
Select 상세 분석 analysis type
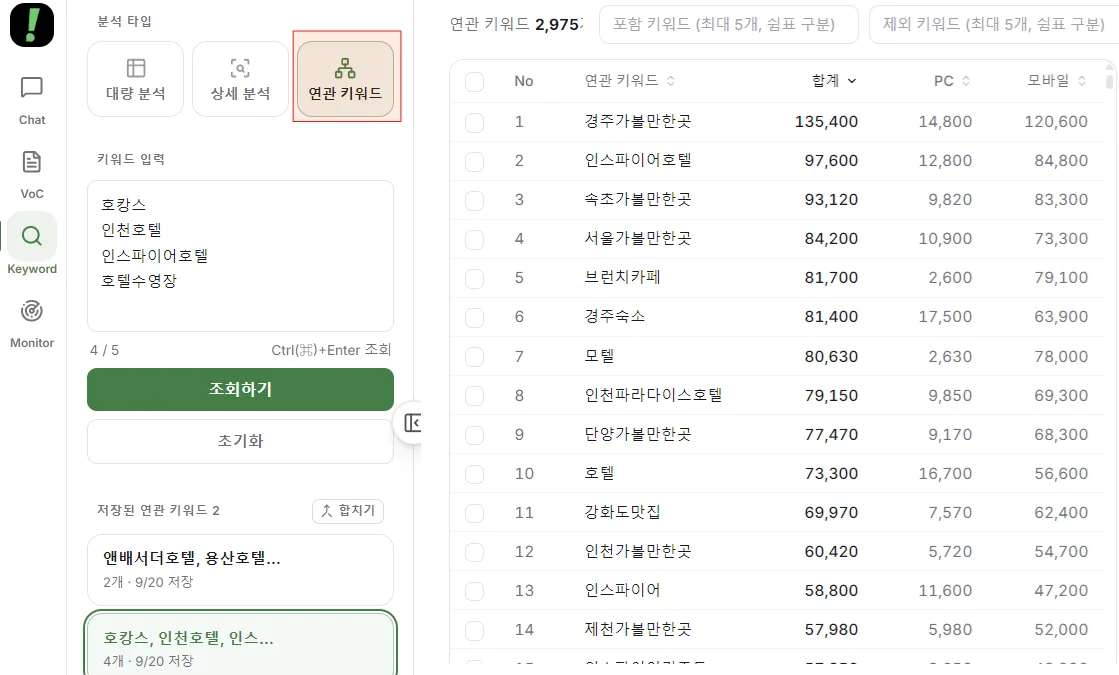[240, 79]
